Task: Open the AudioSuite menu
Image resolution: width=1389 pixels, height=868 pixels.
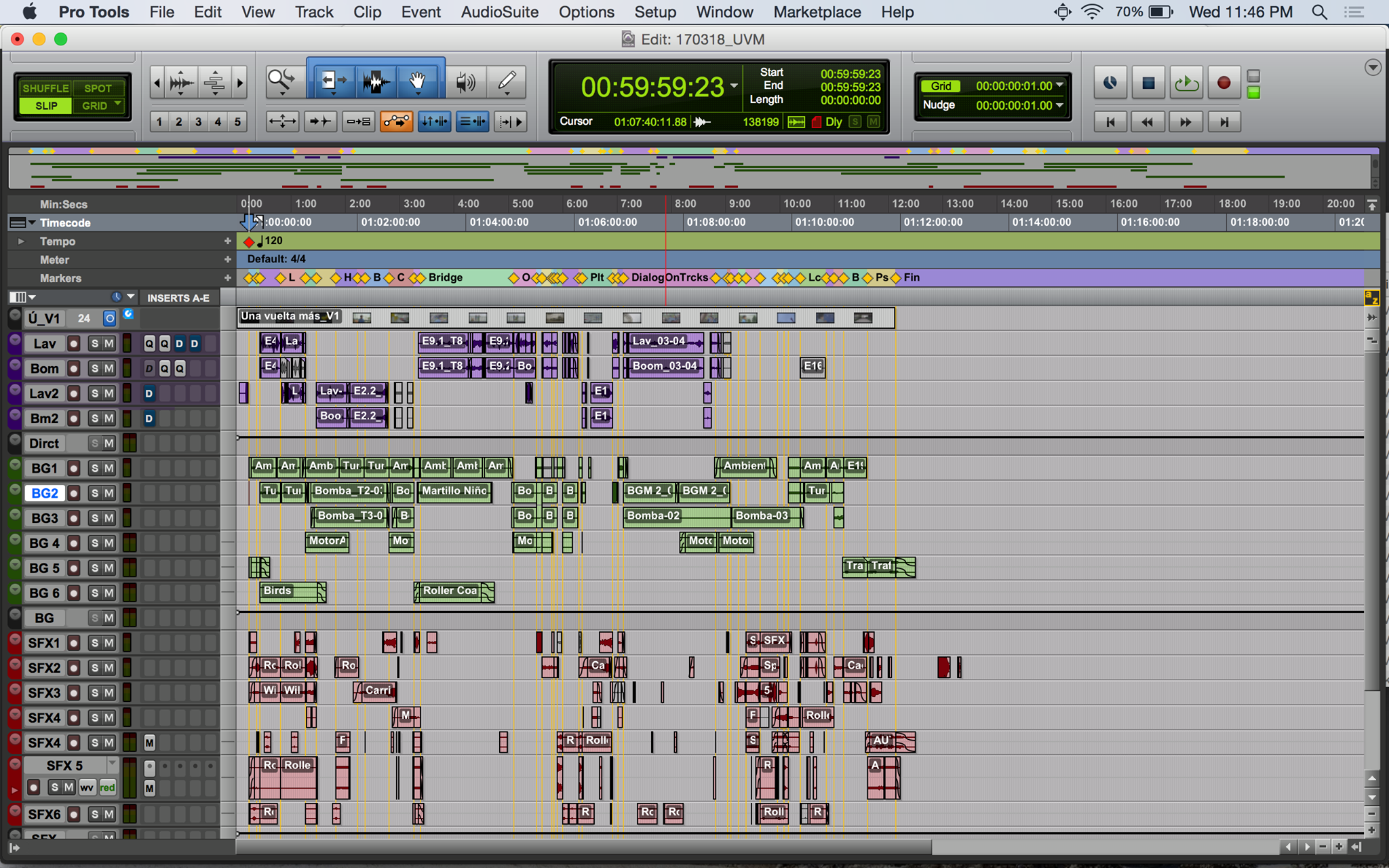Action: coord(500,12)
